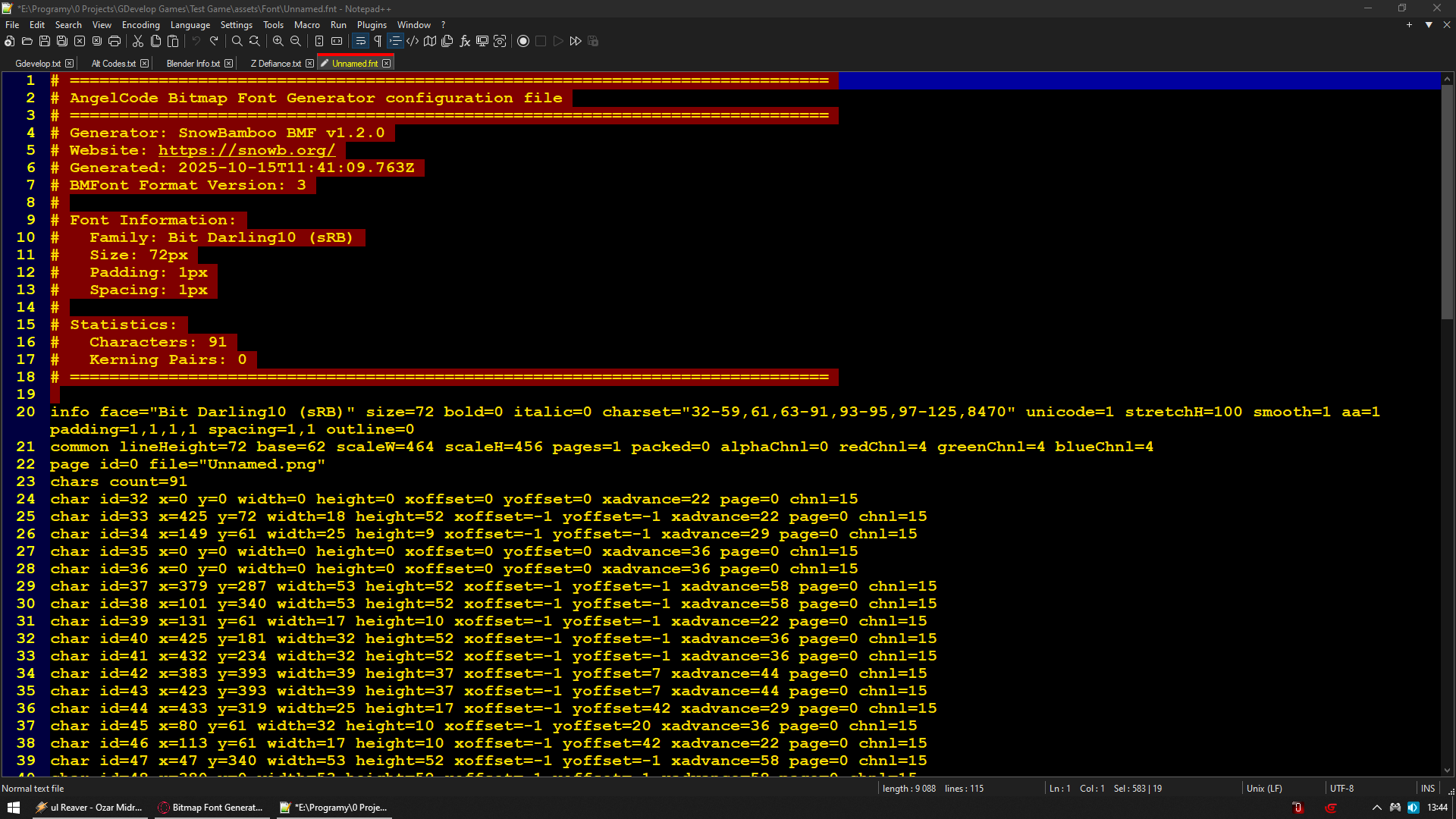Click the Print toolbar icon

[x=115, y=41]
